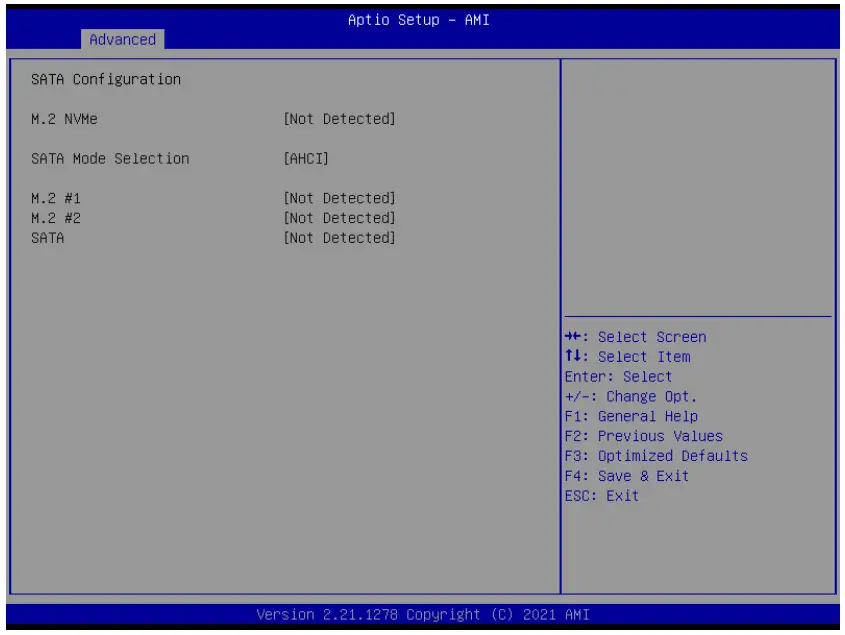
Task: Click the F2: Previous Values line
Action: 644,436
